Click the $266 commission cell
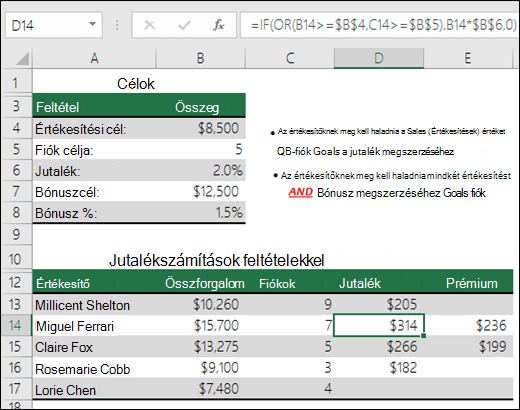This screenshot has width=520, height=410. click(379, 347)
